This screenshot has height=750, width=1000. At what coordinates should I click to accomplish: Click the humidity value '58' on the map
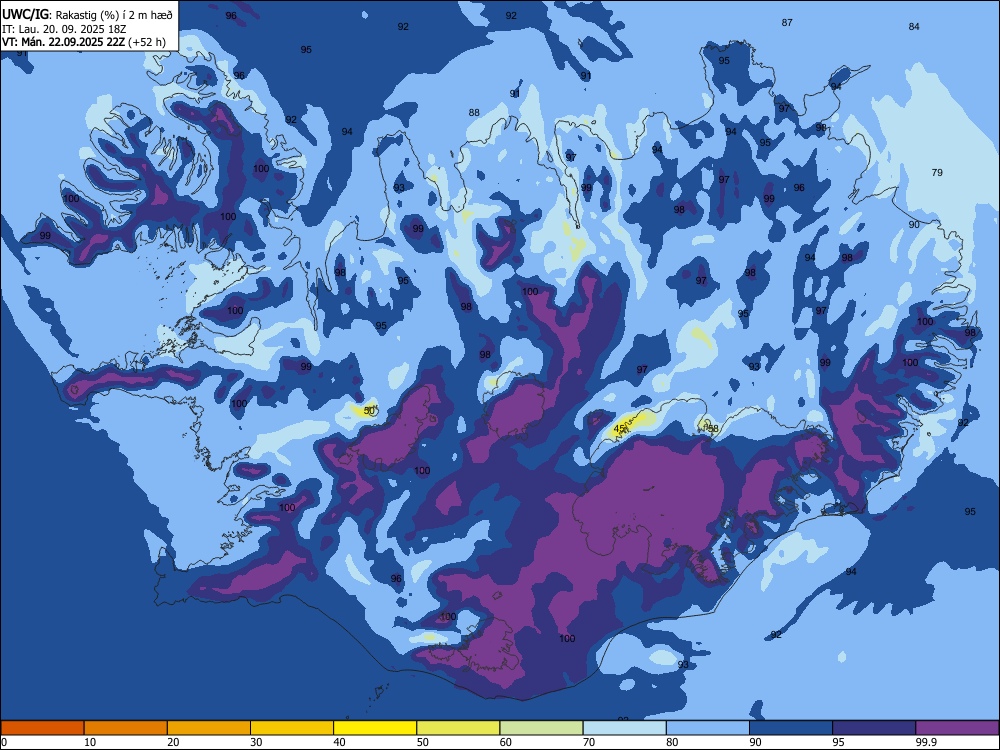[713, 428]
